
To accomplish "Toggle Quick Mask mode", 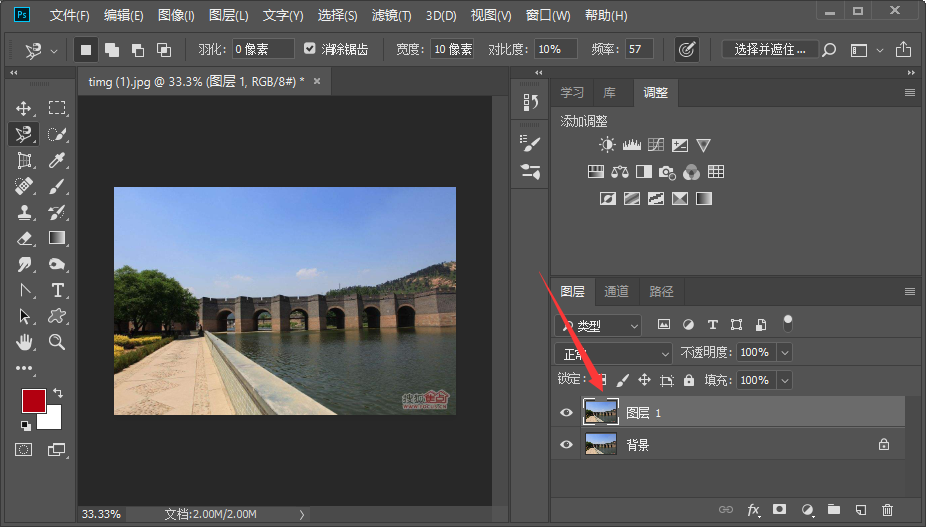I will (24, 450).
